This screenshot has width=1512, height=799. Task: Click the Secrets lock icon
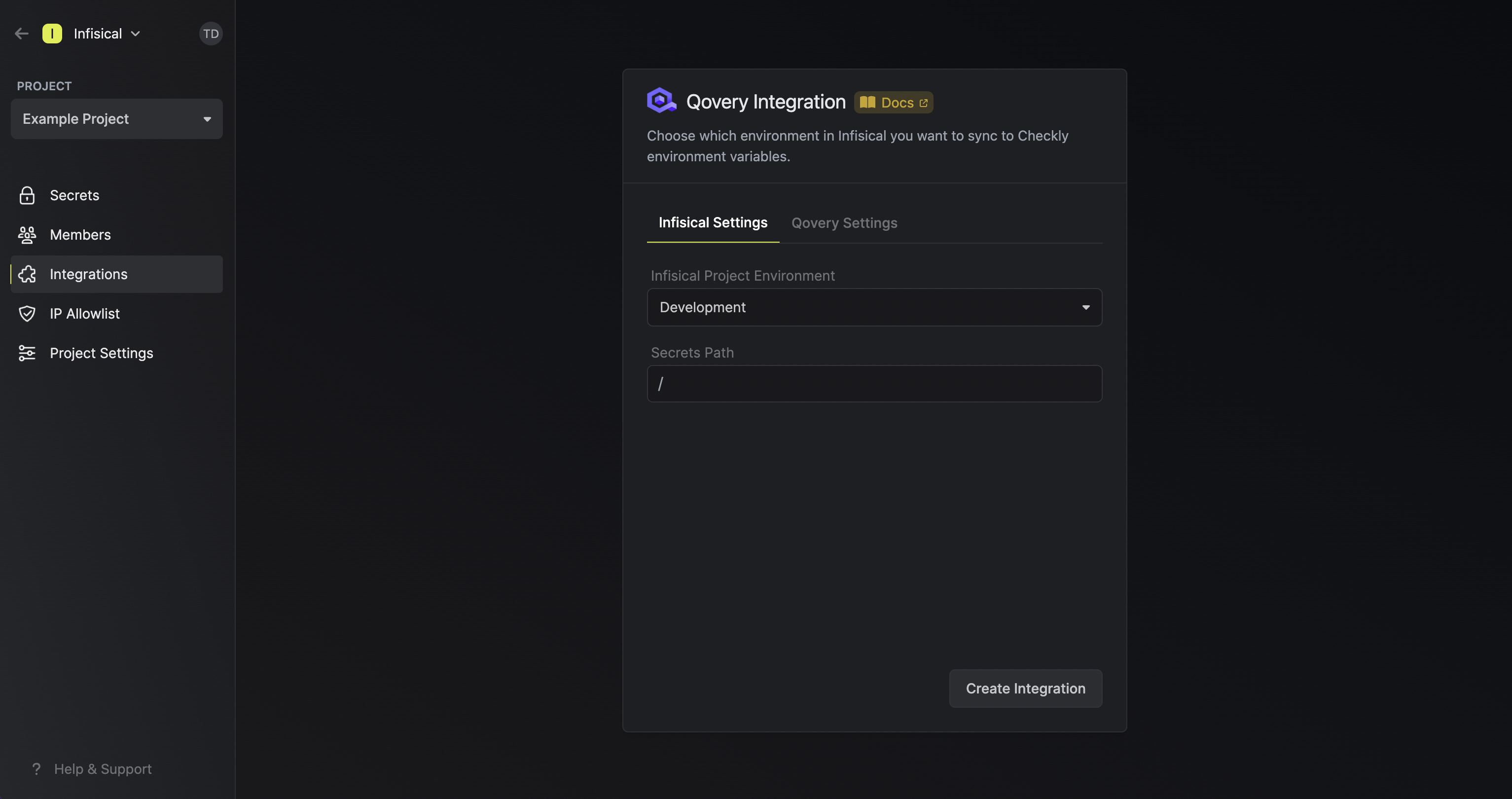[x=27, y=195]
